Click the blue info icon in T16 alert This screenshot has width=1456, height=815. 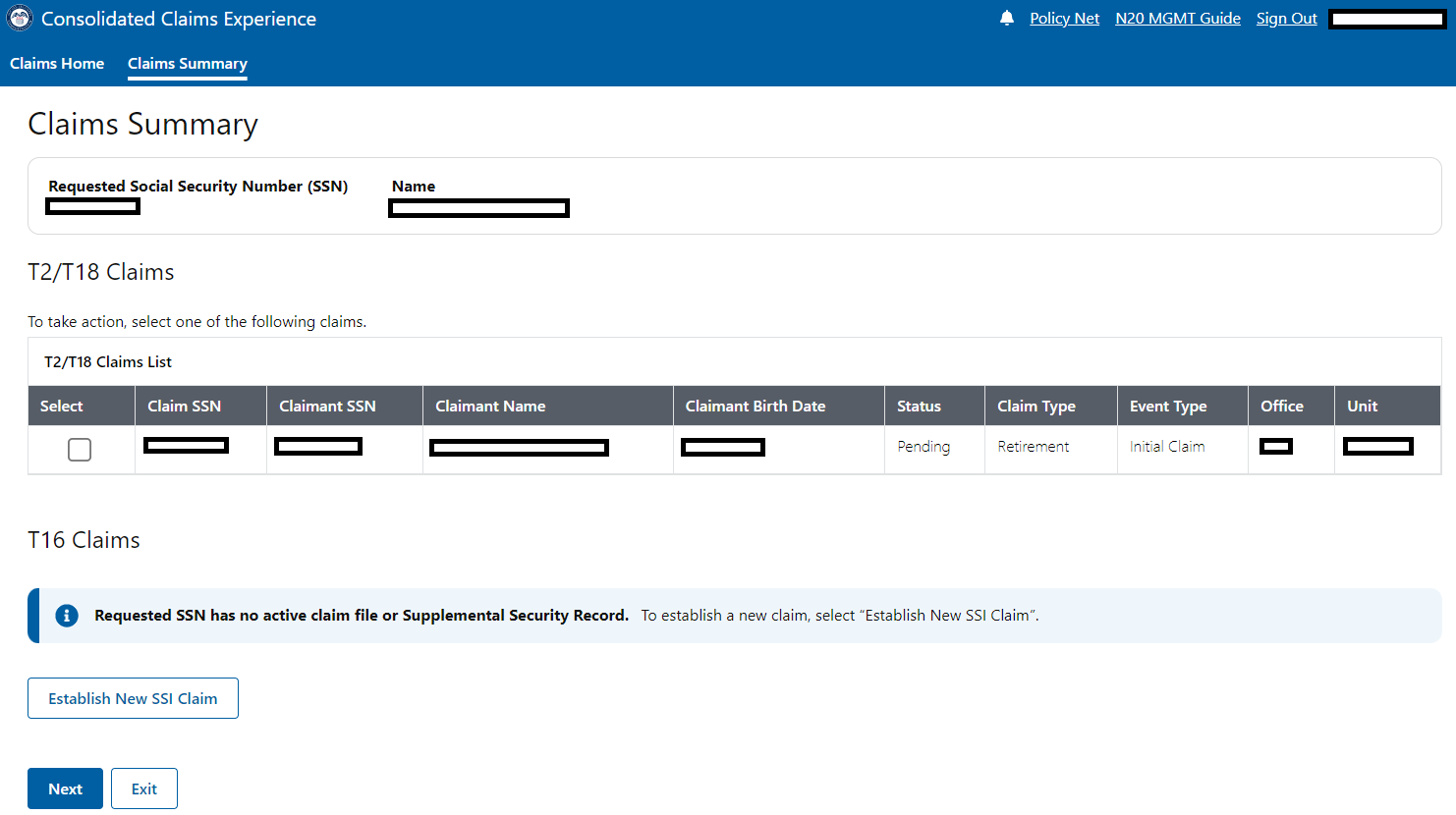(x=67, y=616)
